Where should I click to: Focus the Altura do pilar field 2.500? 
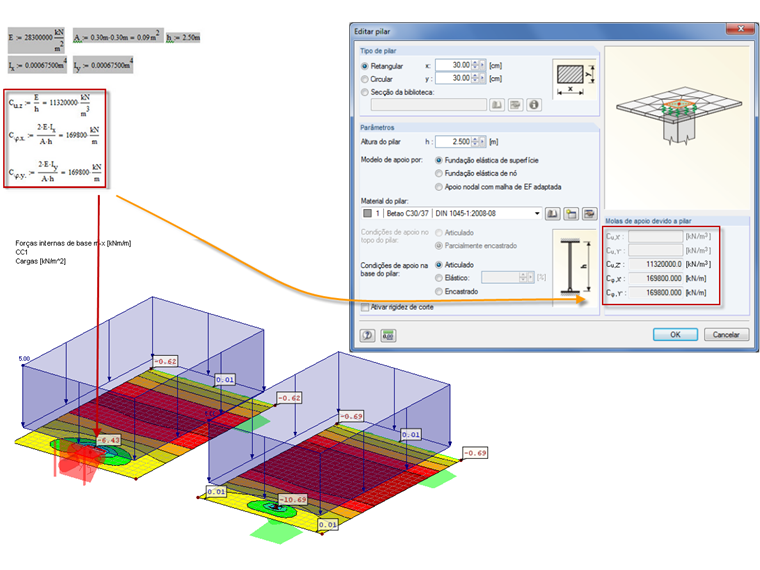[x=454, y=142]
